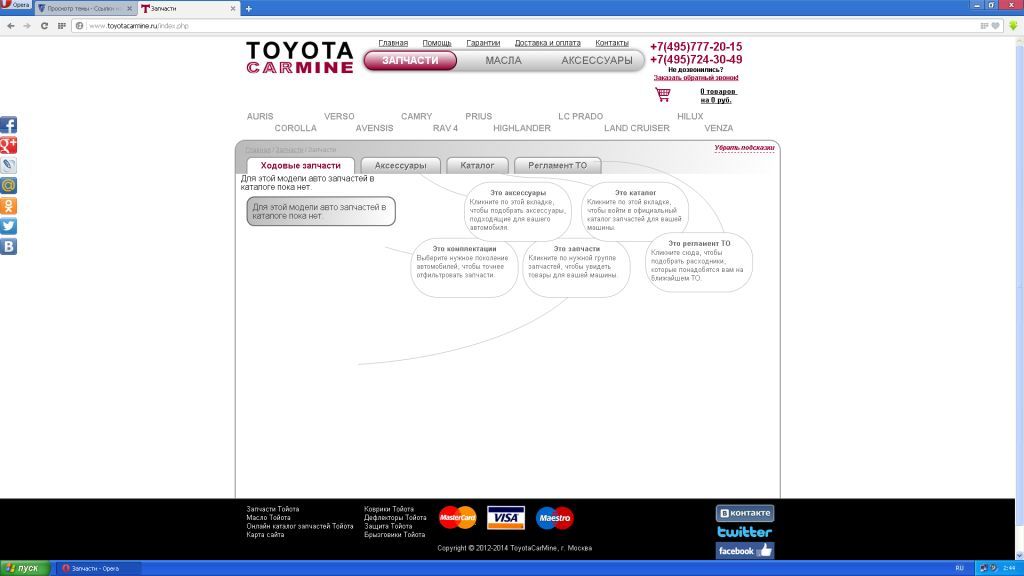The image size is (1024, 576).
Task: Switch to the Аксессуары tab
Action: click(400, 165)
